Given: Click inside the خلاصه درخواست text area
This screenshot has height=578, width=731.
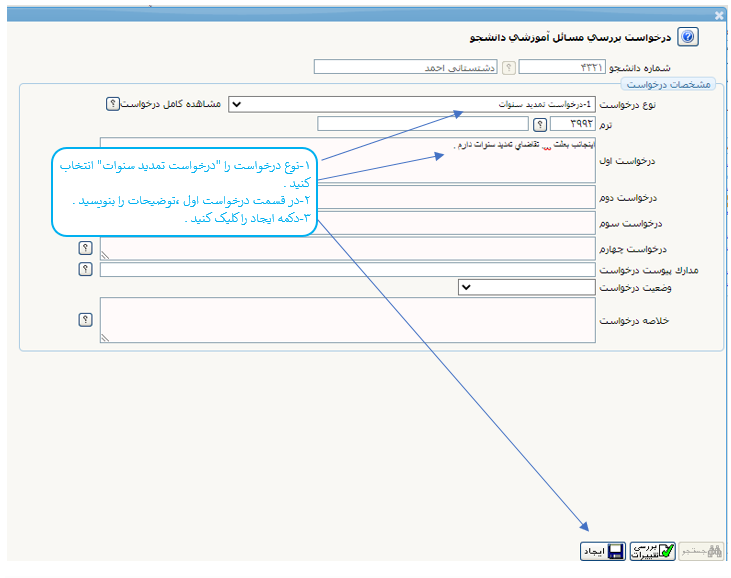Looking at the screenshot, I should (x=348, y=320).
